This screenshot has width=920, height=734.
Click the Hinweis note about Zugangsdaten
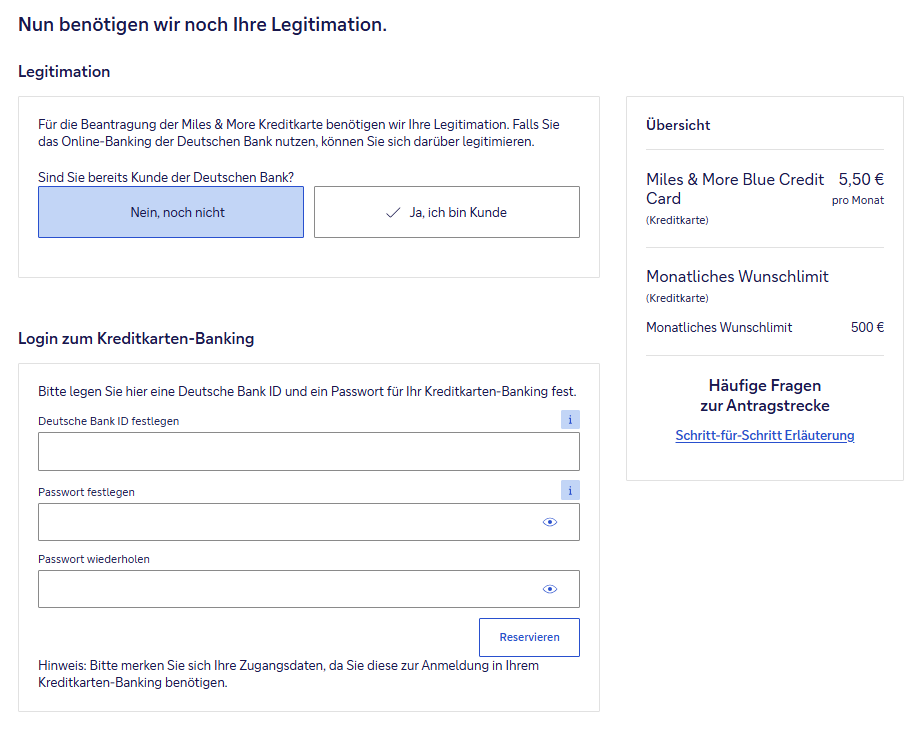click(x=288, y=674)
